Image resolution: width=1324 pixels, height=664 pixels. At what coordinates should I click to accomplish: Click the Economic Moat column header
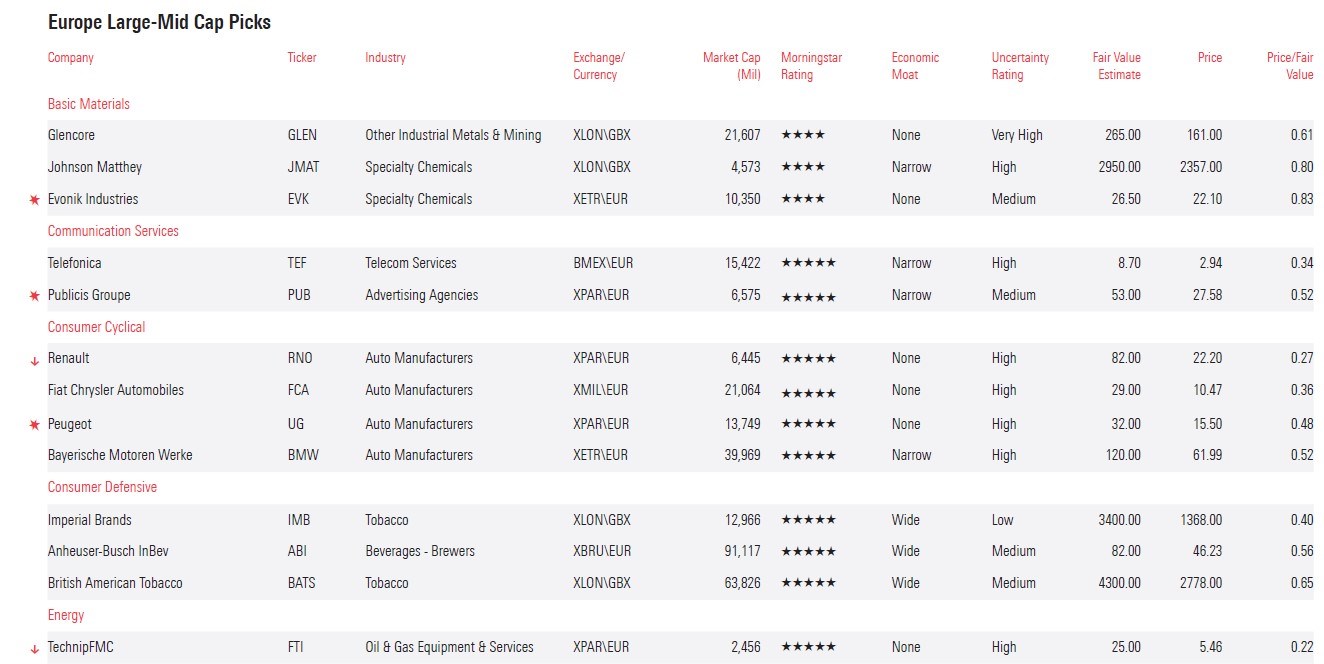click(x=915, y=66)
